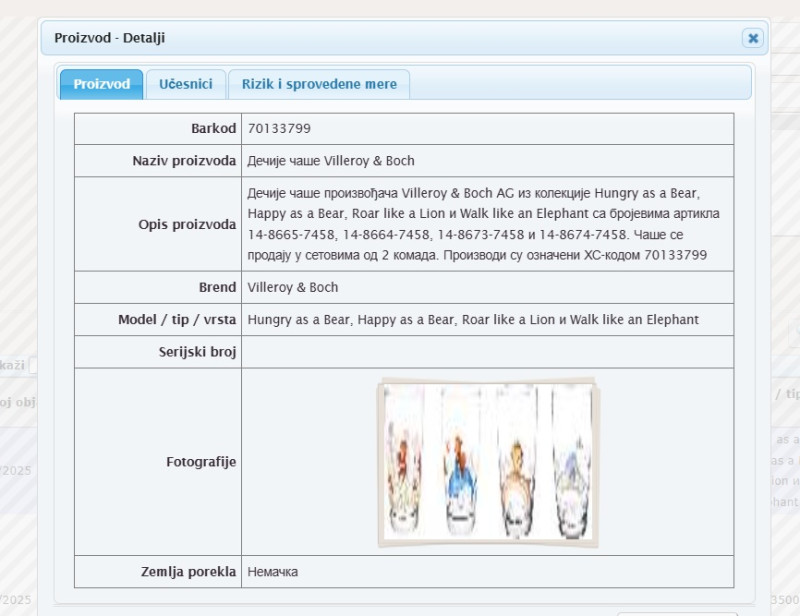
Task: Click the Opis proizvoda label
Action: point(187,225)
